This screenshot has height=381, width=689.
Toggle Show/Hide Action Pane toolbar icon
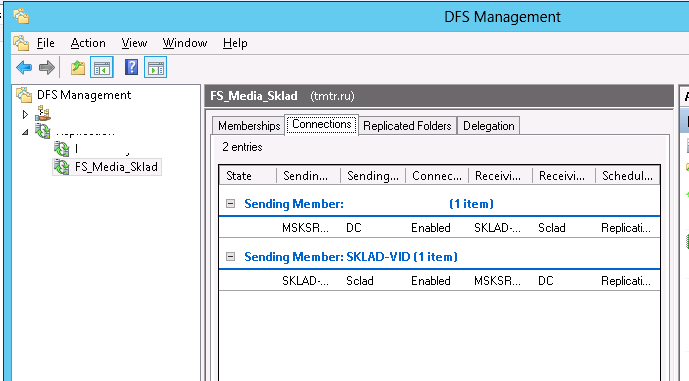click(156, 68)
